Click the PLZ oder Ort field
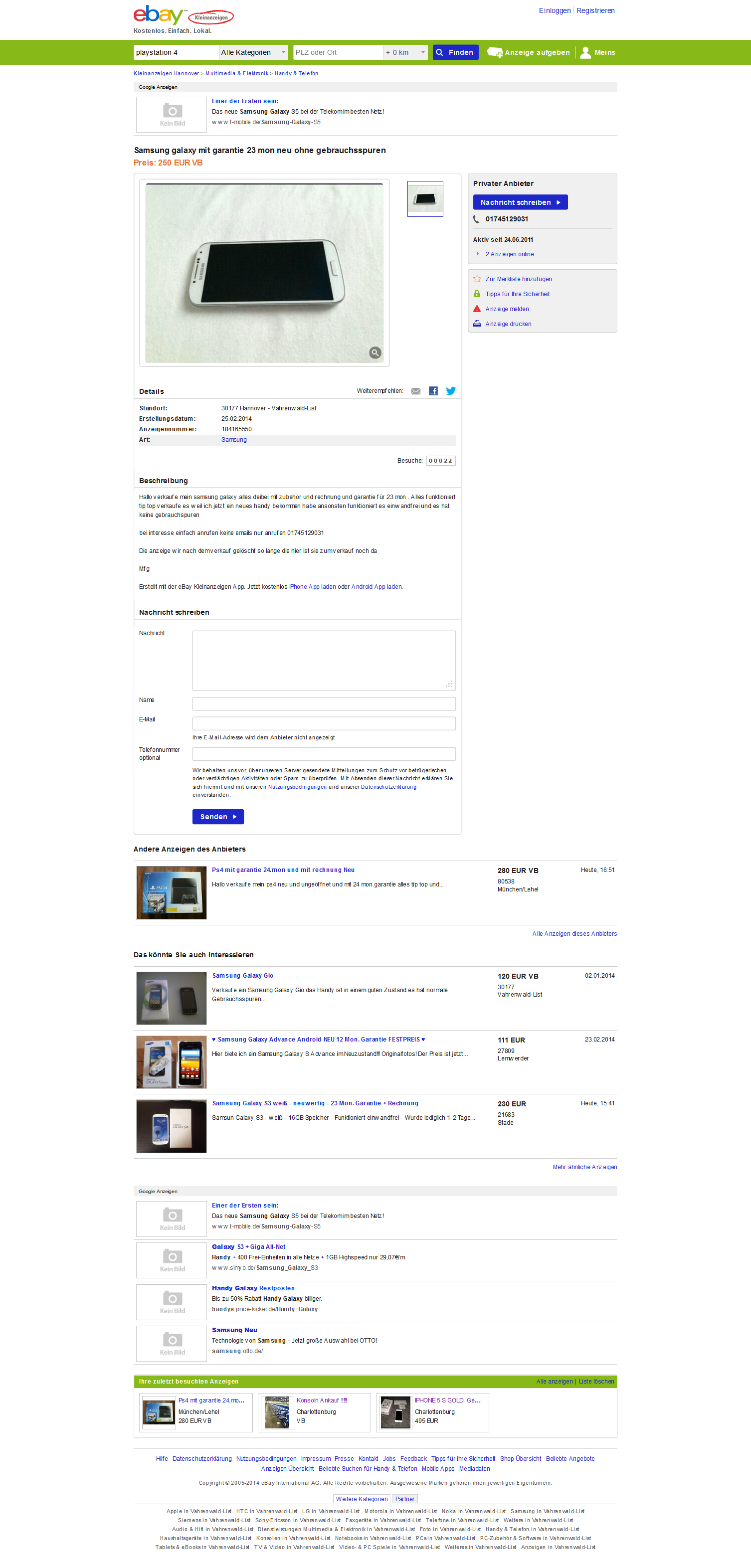 click(x=339, y=52)
